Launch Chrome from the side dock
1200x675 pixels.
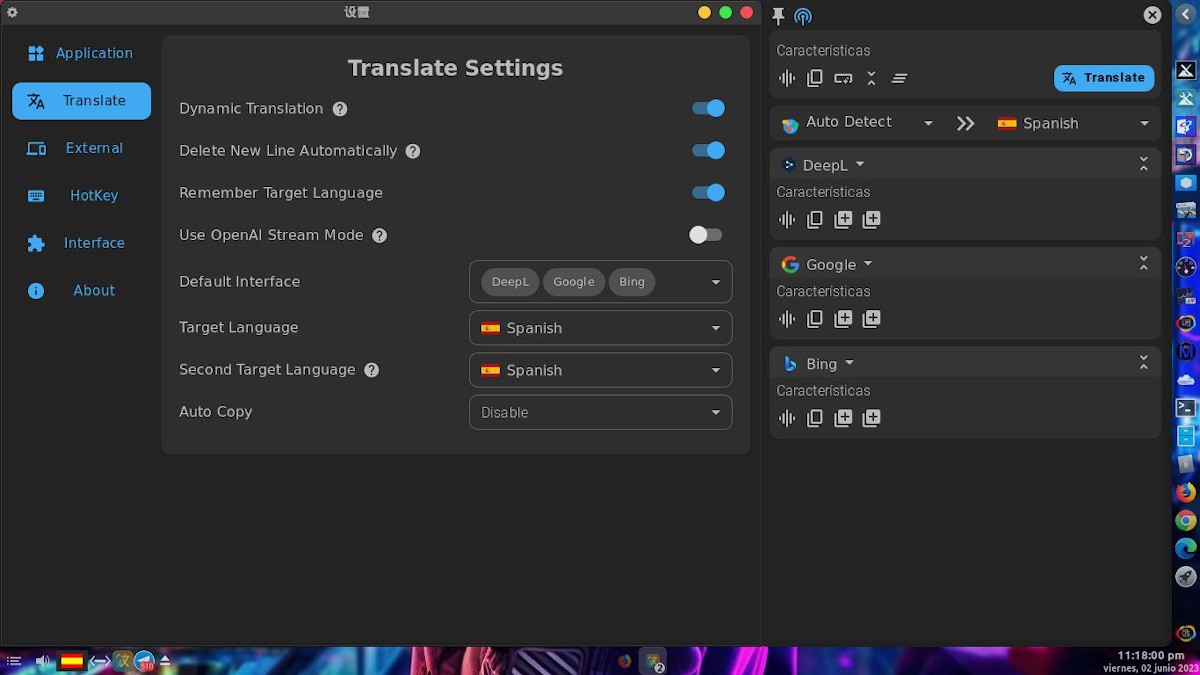[x=1186, y=520]
